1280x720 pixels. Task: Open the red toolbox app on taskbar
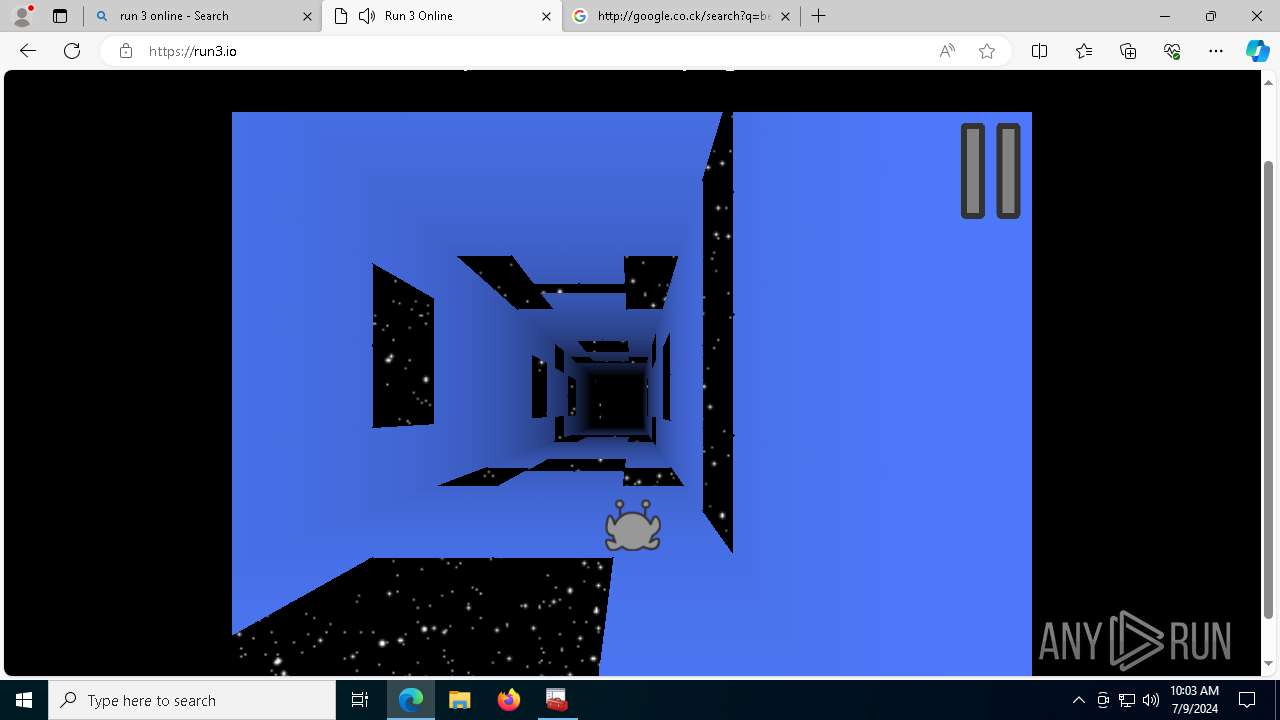pos(557,700)
